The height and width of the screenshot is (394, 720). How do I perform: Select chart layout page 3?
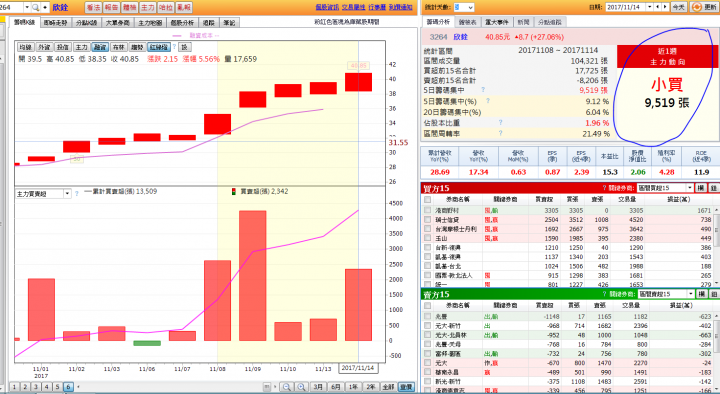click(x=36, y=387)
